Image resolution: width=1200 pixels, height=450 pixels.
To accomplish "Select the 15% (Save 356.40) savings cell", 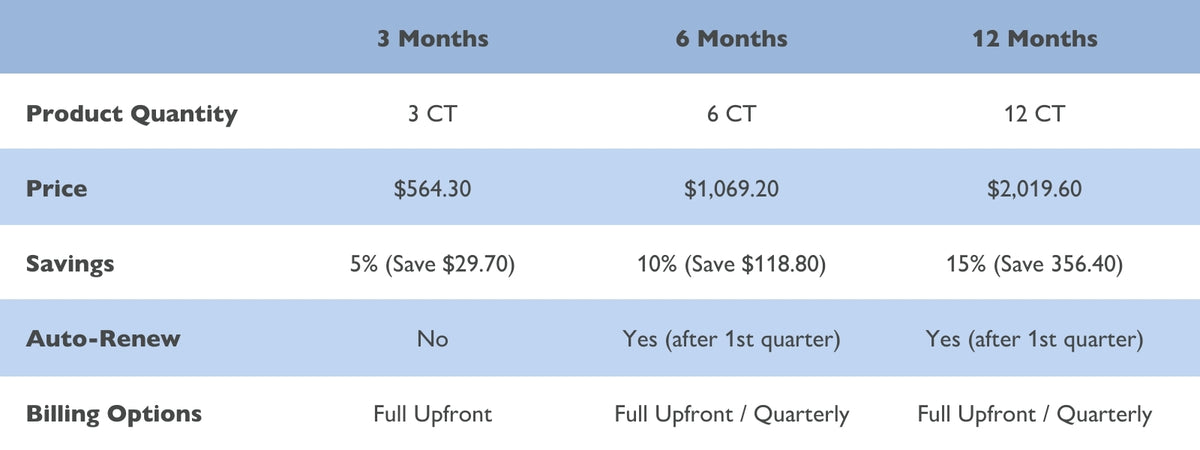I will pyautogui.click(x=1034, y=265).
